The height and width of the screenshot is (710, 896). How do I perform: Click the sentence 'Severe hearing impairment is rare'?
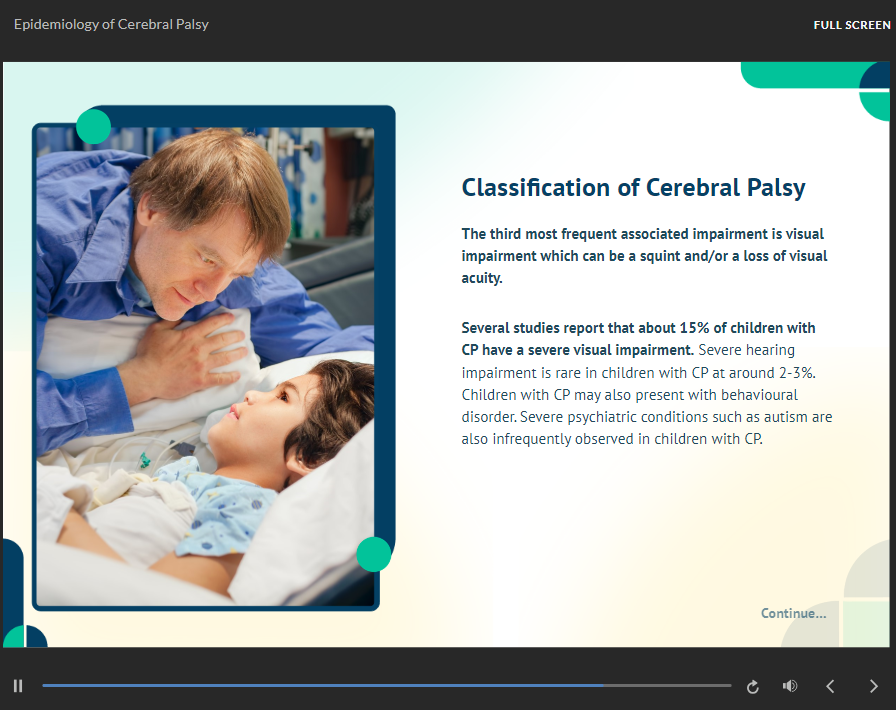[x=638, y=361]
